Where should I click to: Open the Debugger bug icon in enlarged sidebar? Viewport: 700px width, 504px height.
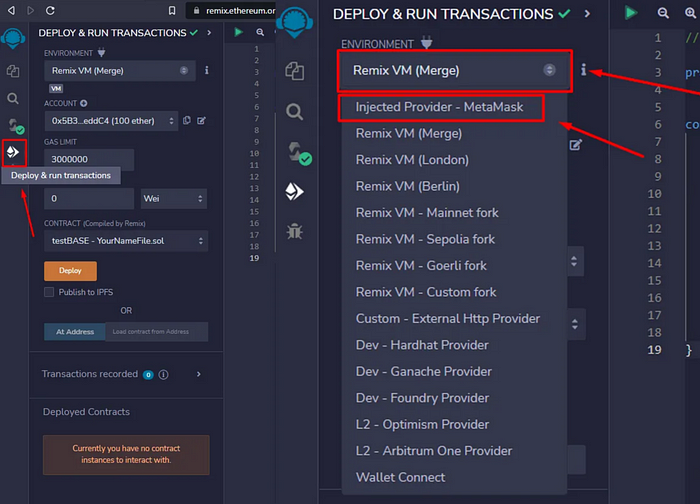295,231
